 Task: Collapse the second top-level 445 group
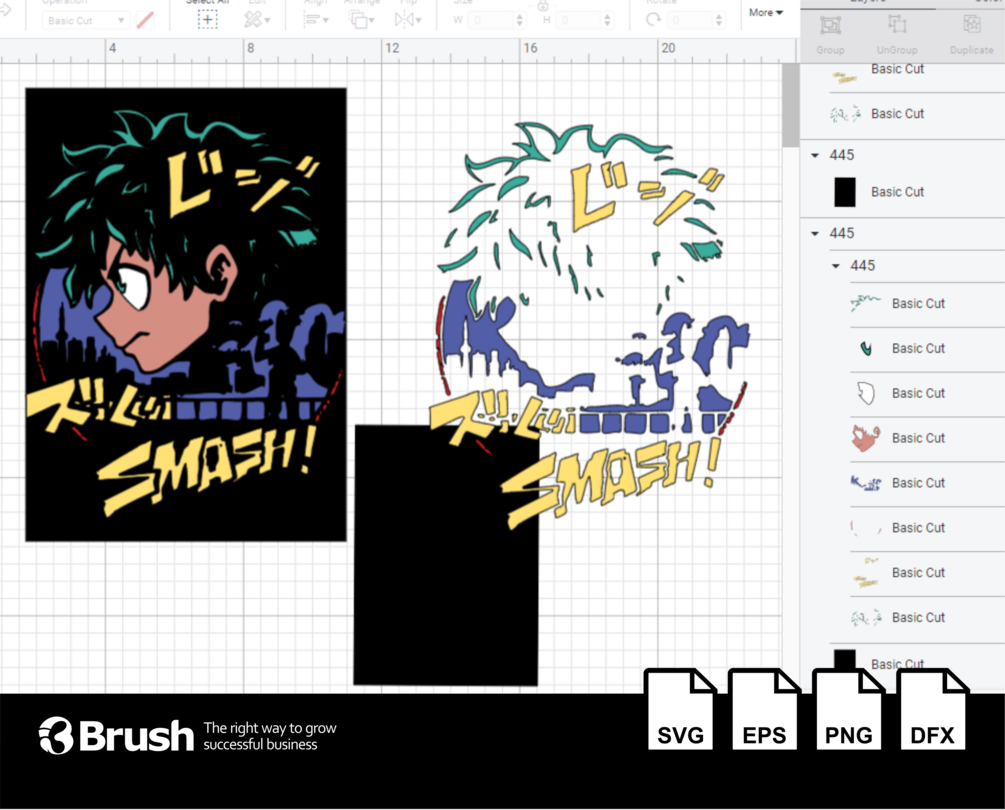pyautogui.click(x=815, y=233)
